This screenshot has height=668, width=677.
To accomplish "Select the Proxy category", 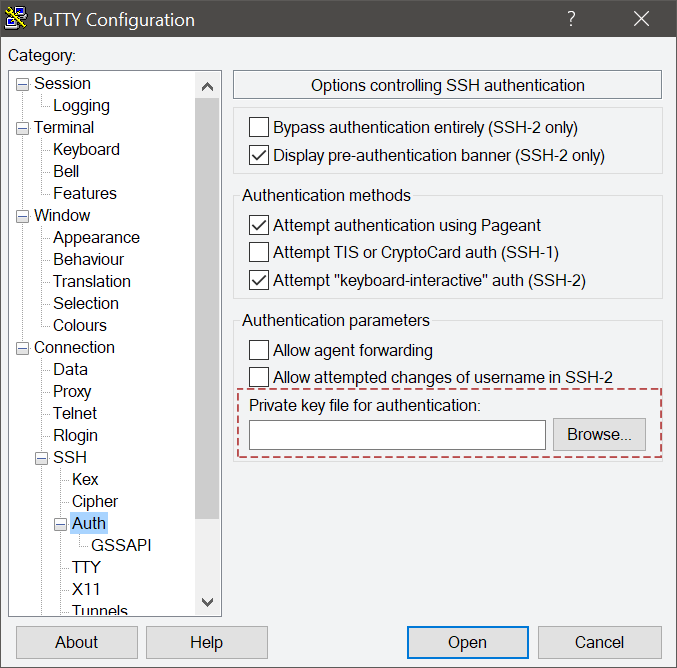I will point(72,392).
